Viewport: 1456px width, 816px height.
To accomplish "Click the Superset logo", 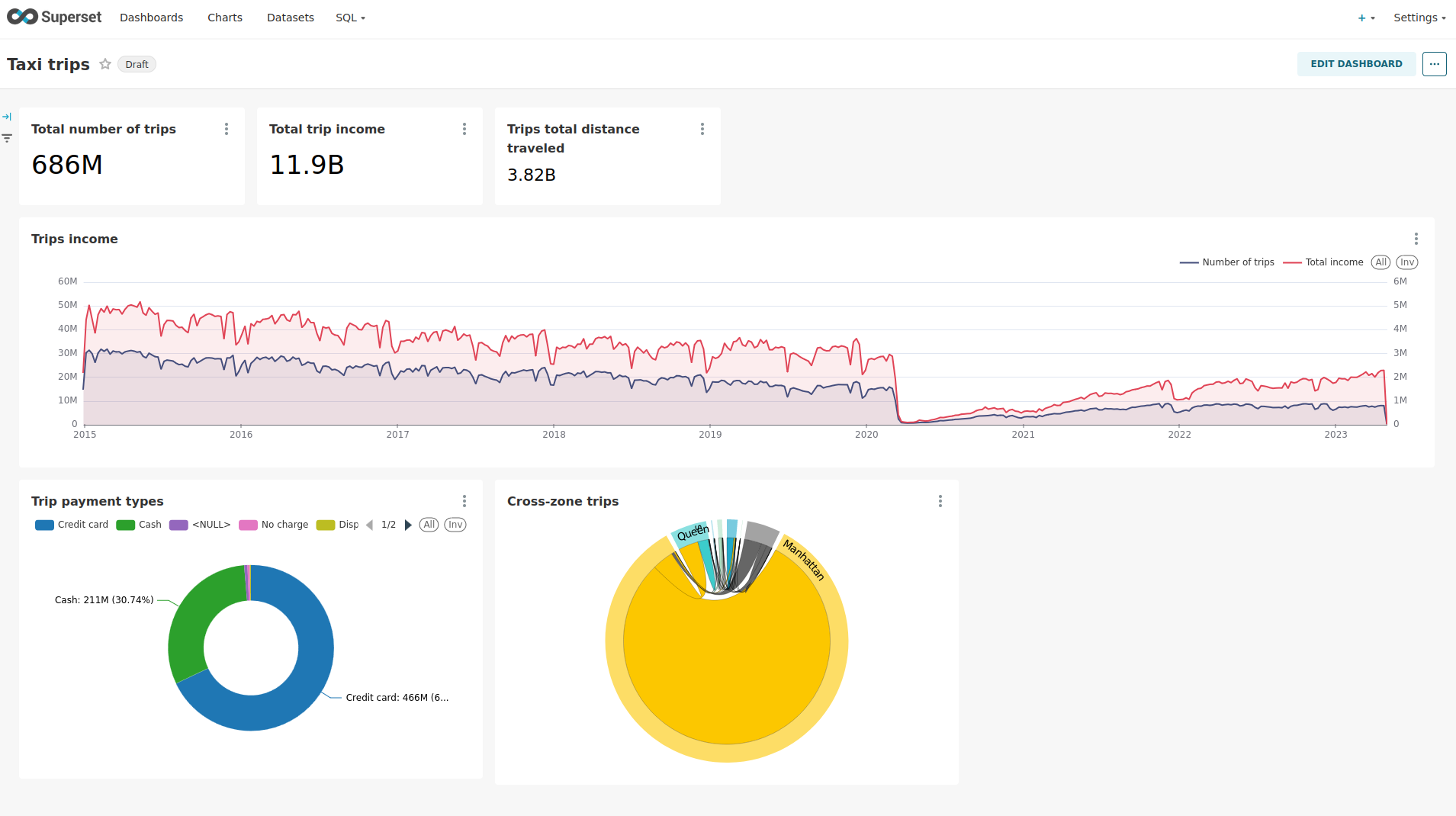I will coord(54,17).
